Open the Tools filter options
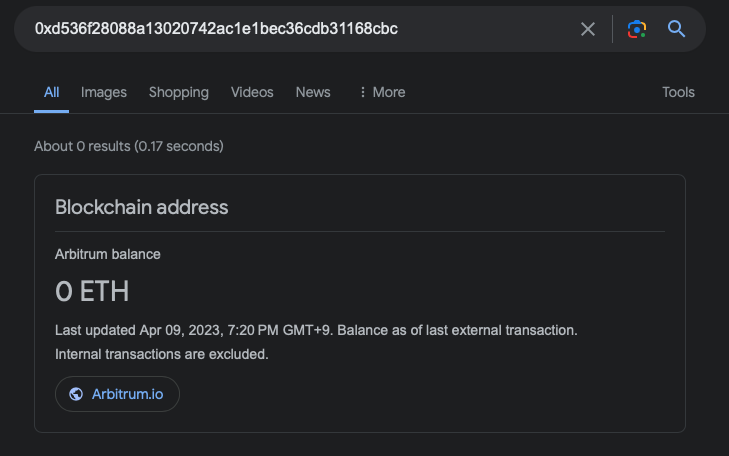This screenshot has width=729, height=456. click(678, 92)
